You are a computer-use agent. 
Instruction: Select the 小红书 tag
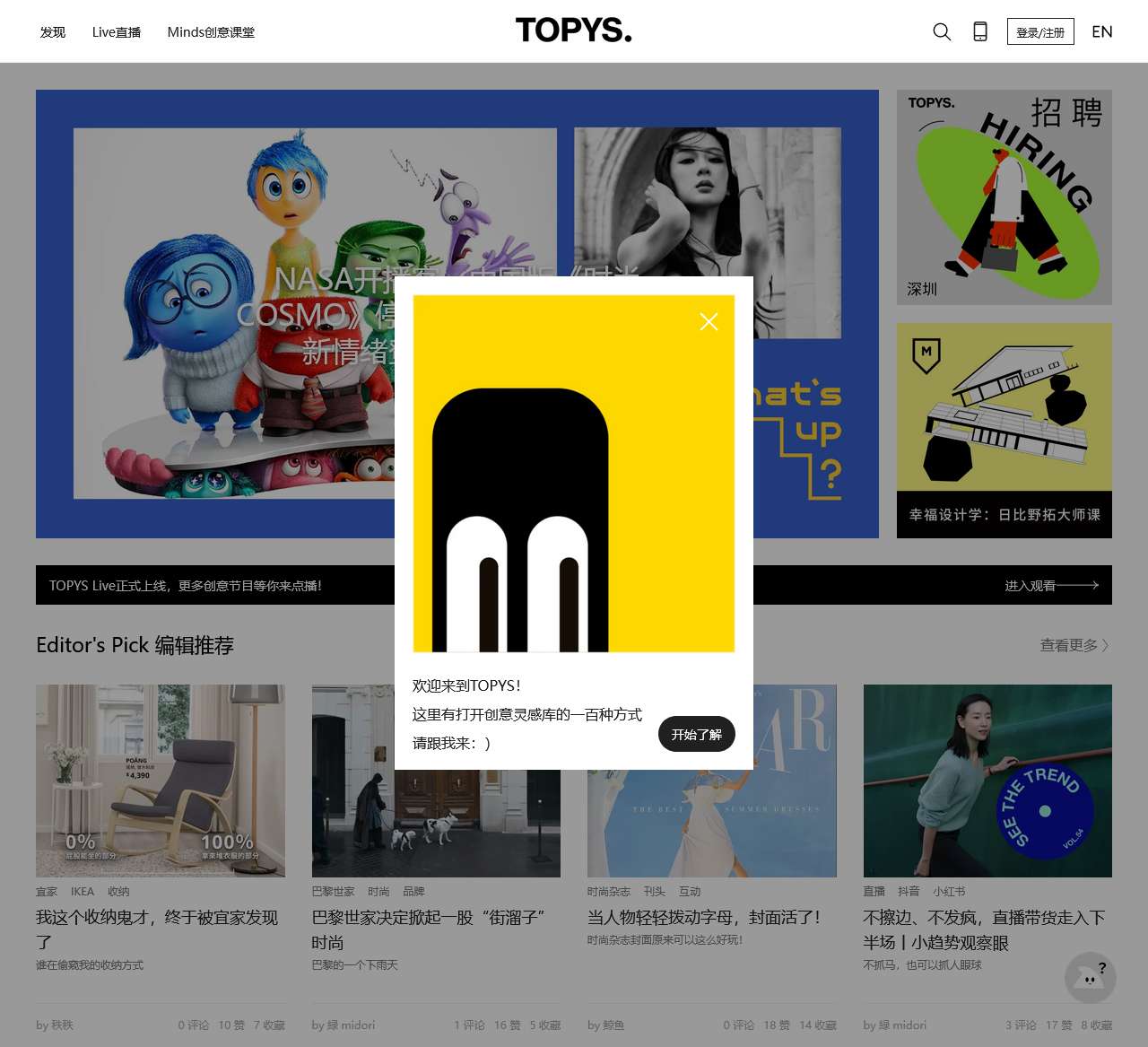pyautogui.click(x=949, y=892)
